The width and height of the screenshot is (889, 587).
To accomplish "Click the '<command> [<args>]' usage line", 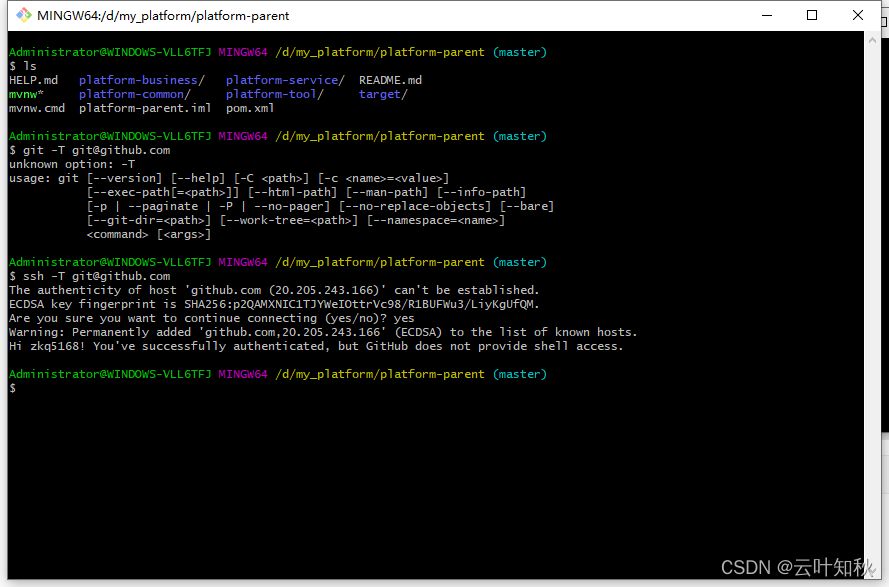I will (149, 234).
